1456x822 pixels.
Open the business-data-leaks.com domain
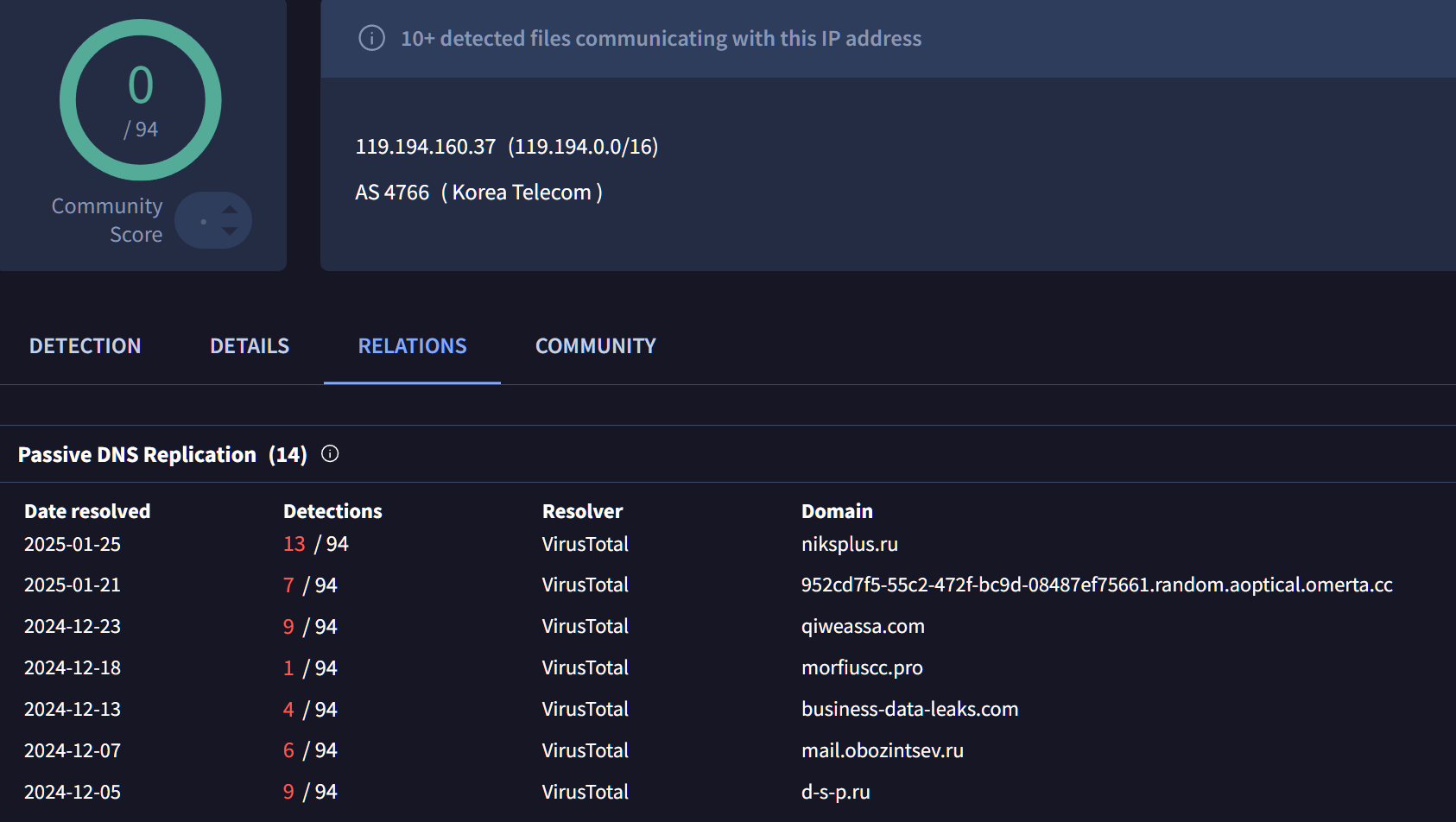pyautogui.click(x=909, y=709)
